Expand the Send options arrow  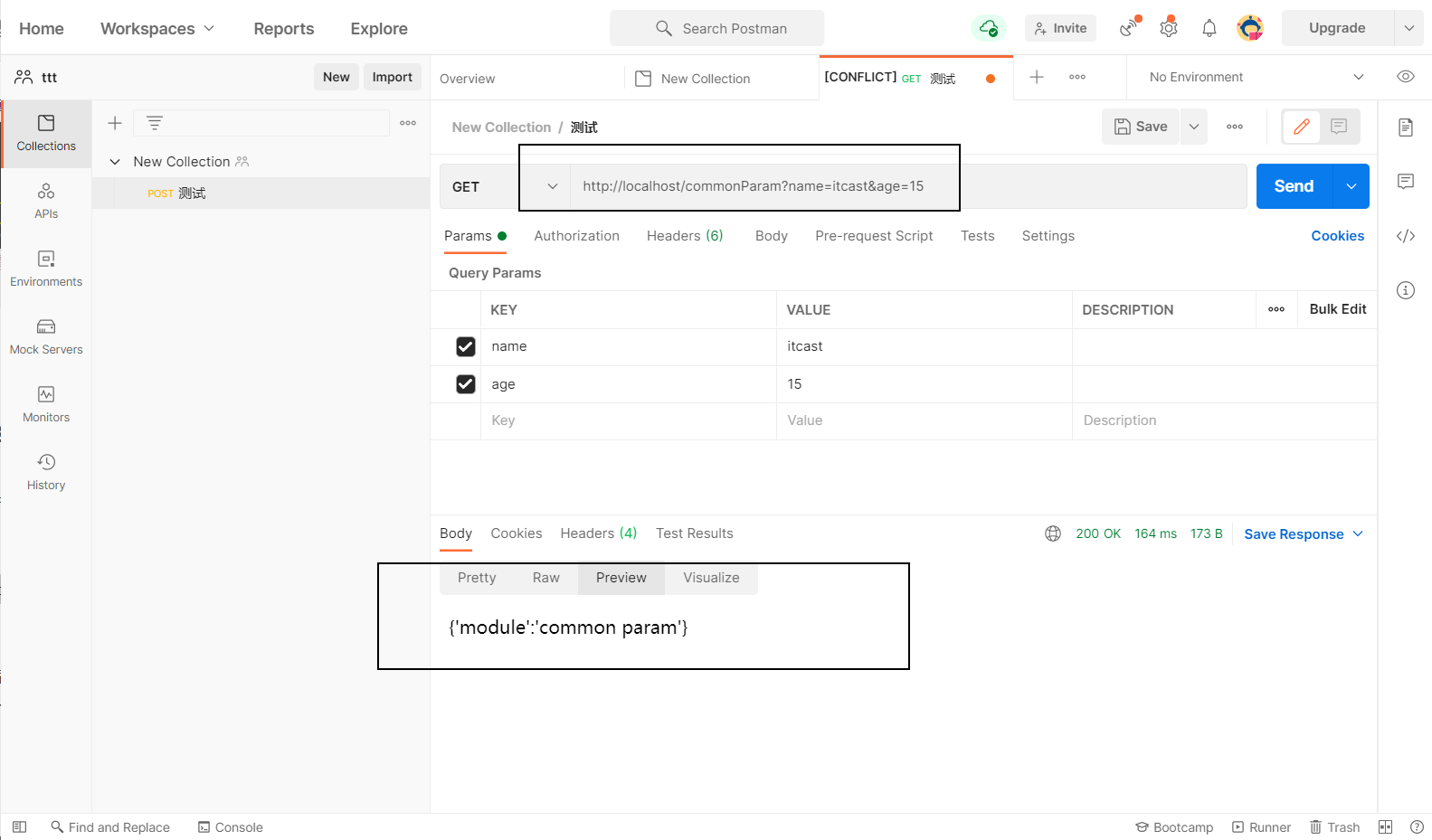1351,186
